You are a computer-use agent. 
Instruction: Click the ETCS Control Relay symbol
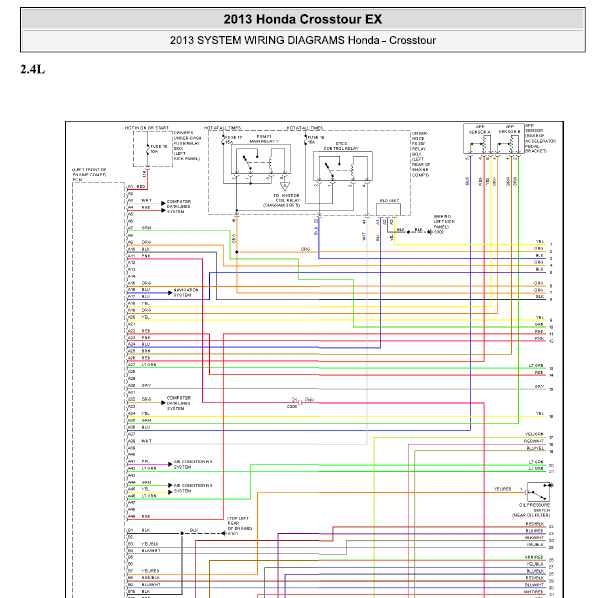pyautogui.click(x=343, y=166)
